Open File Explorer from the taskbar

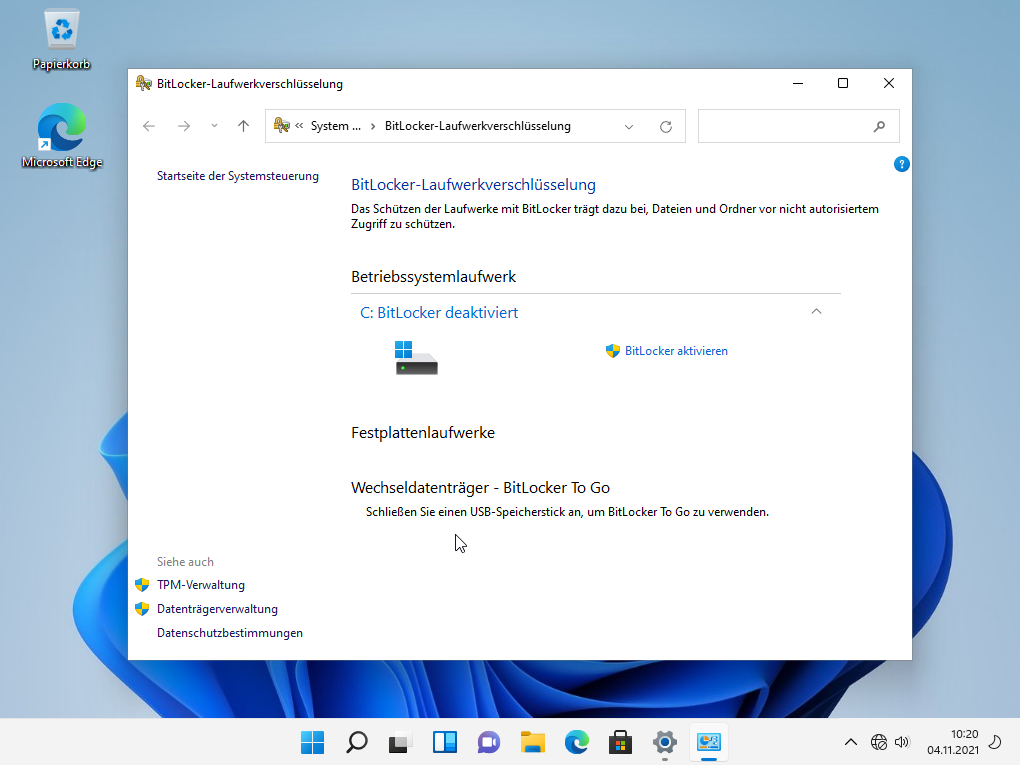(533, 742)
